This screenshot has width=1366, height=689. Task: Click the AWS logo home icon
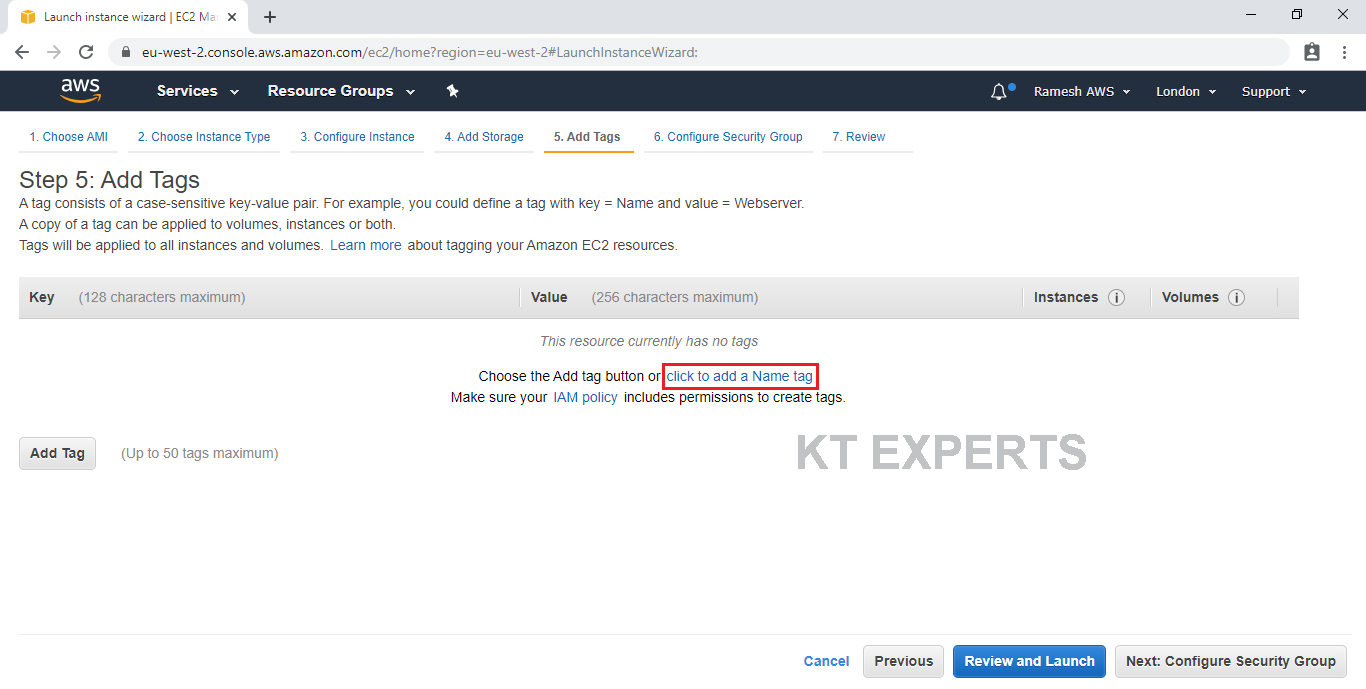[80, 91]
